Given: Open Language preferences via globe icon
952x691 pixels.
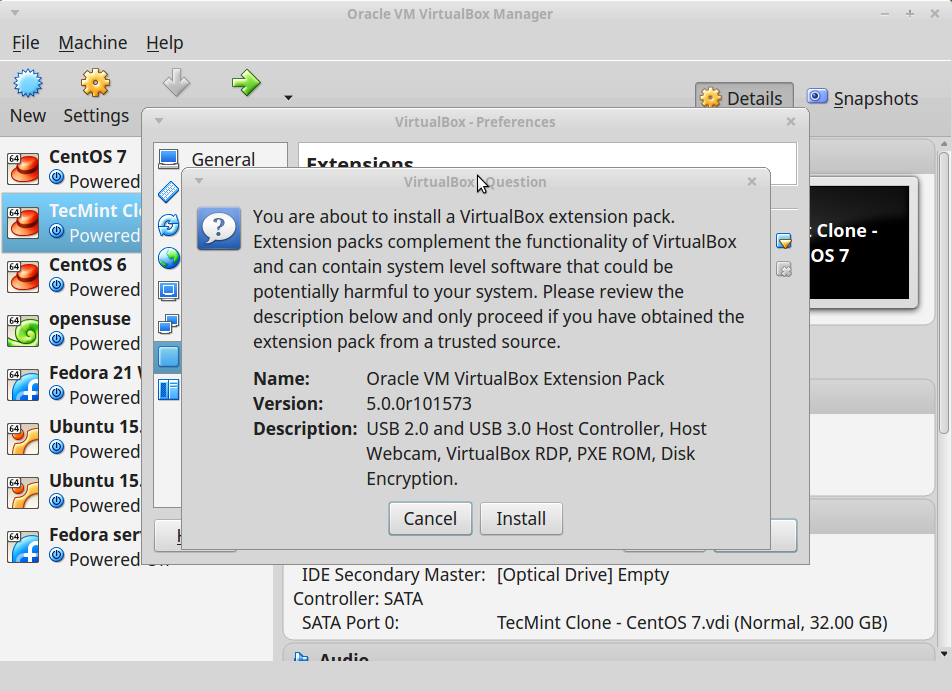Looking at the screenshot, I should pyautogui.click(x=168, y=258).
